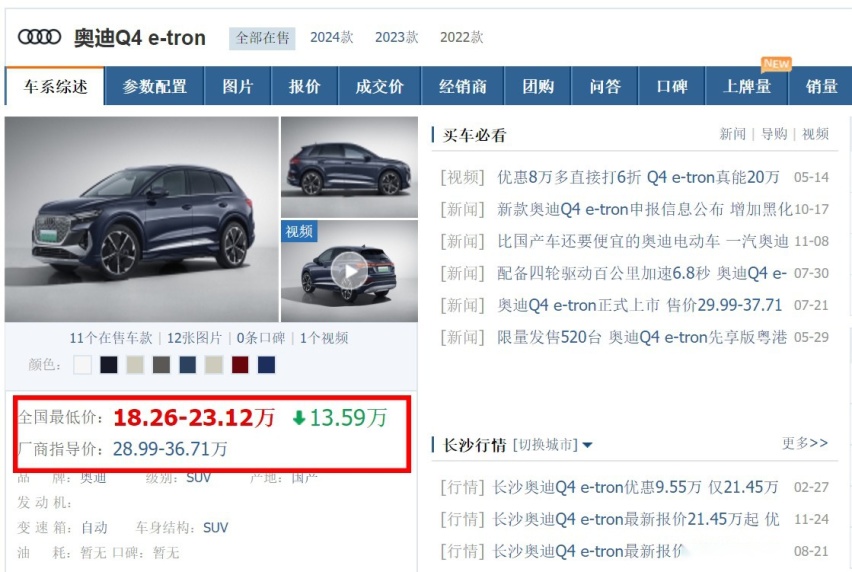Select the 2023款 model year
The width and height of the screenshot is (852, 572).
click(x=397, y=37)
